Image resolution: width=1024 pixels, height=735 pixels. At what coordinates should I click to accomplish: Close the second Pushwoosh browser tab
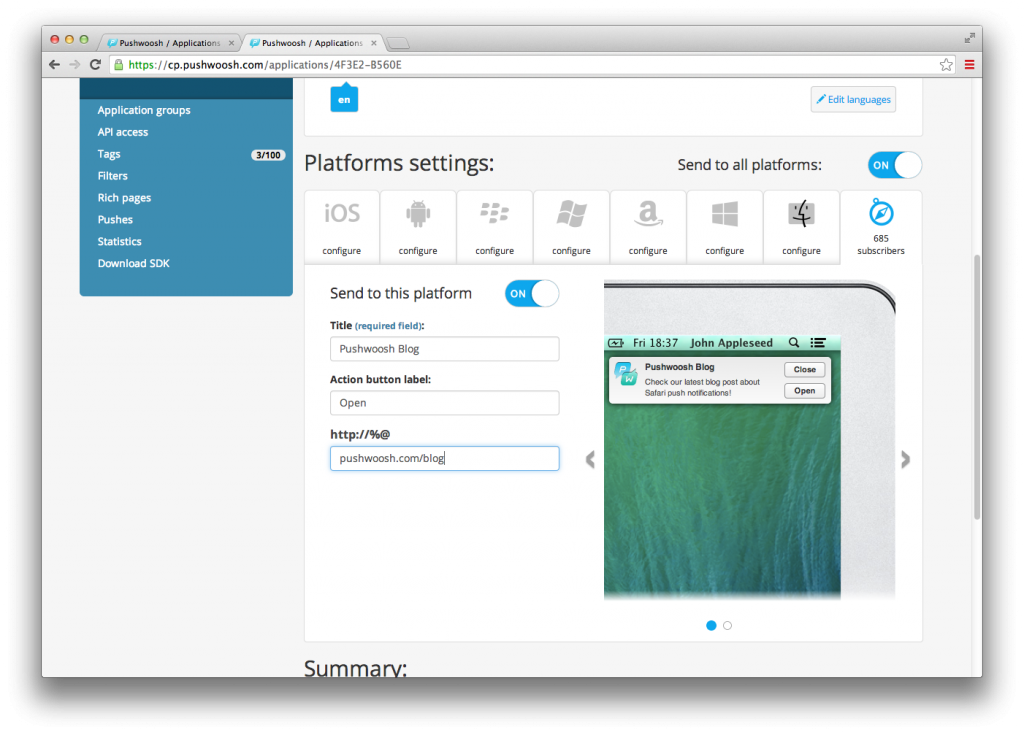click(374, 43)
